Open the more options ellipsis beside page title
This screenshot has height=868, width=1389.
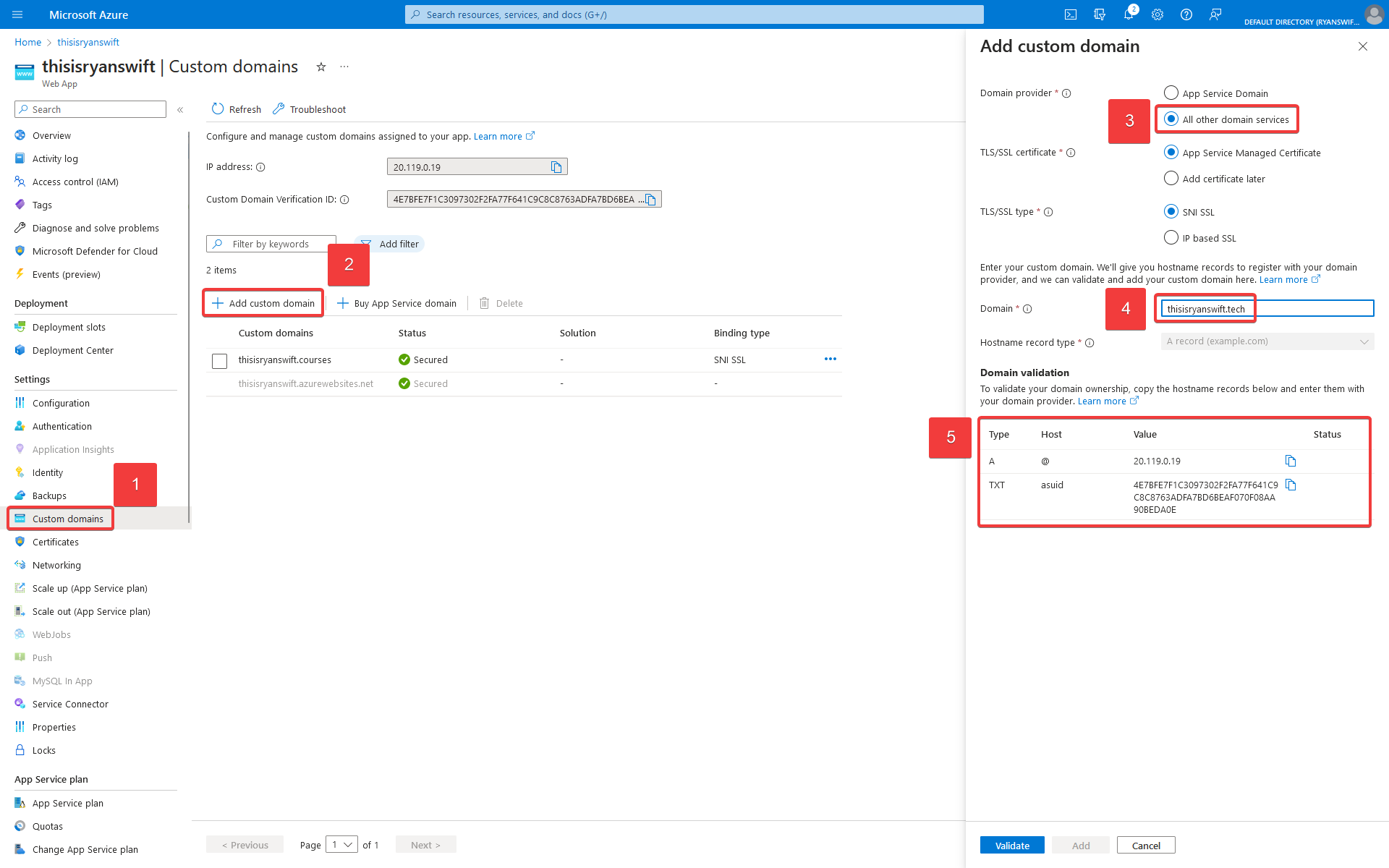(x=344, y=67)
